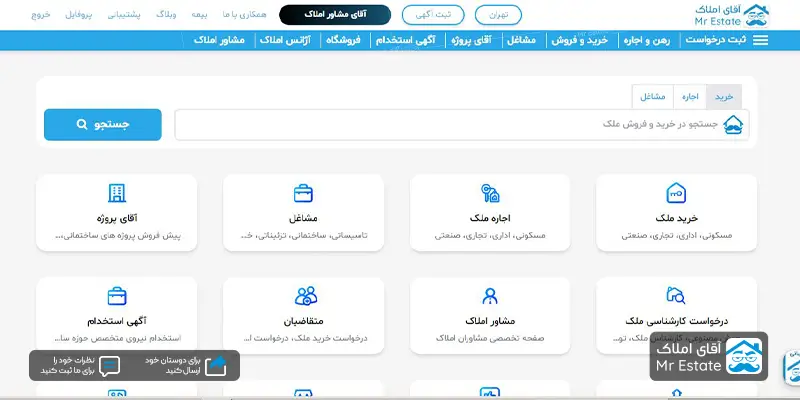Click the متقاضیان people group icon

coord(306,296)
